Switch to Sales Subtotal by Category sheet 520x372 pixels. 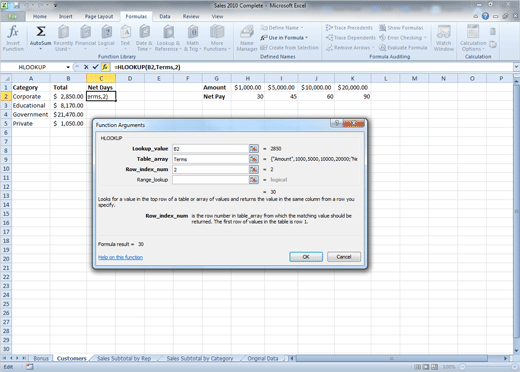[x=200, y=358]
